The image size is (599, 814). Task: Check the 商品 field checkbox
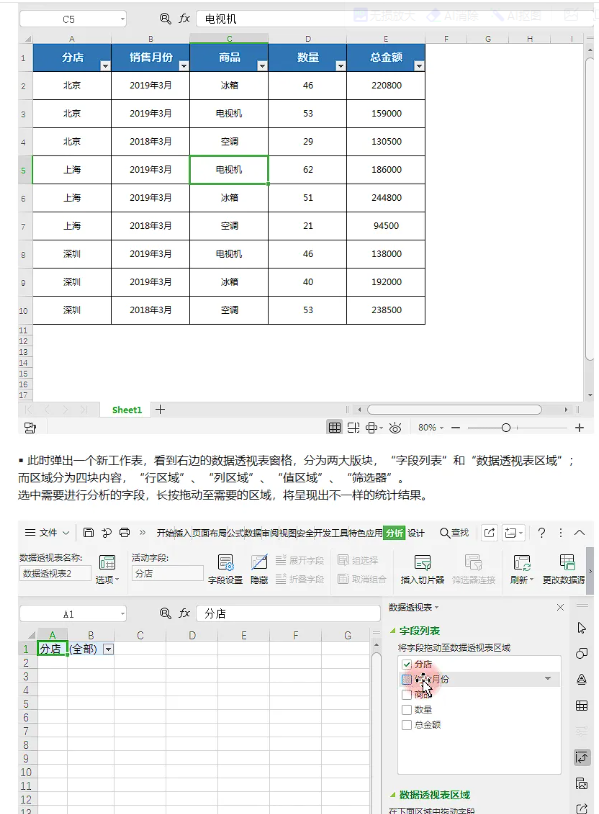[x=407, y=695]
